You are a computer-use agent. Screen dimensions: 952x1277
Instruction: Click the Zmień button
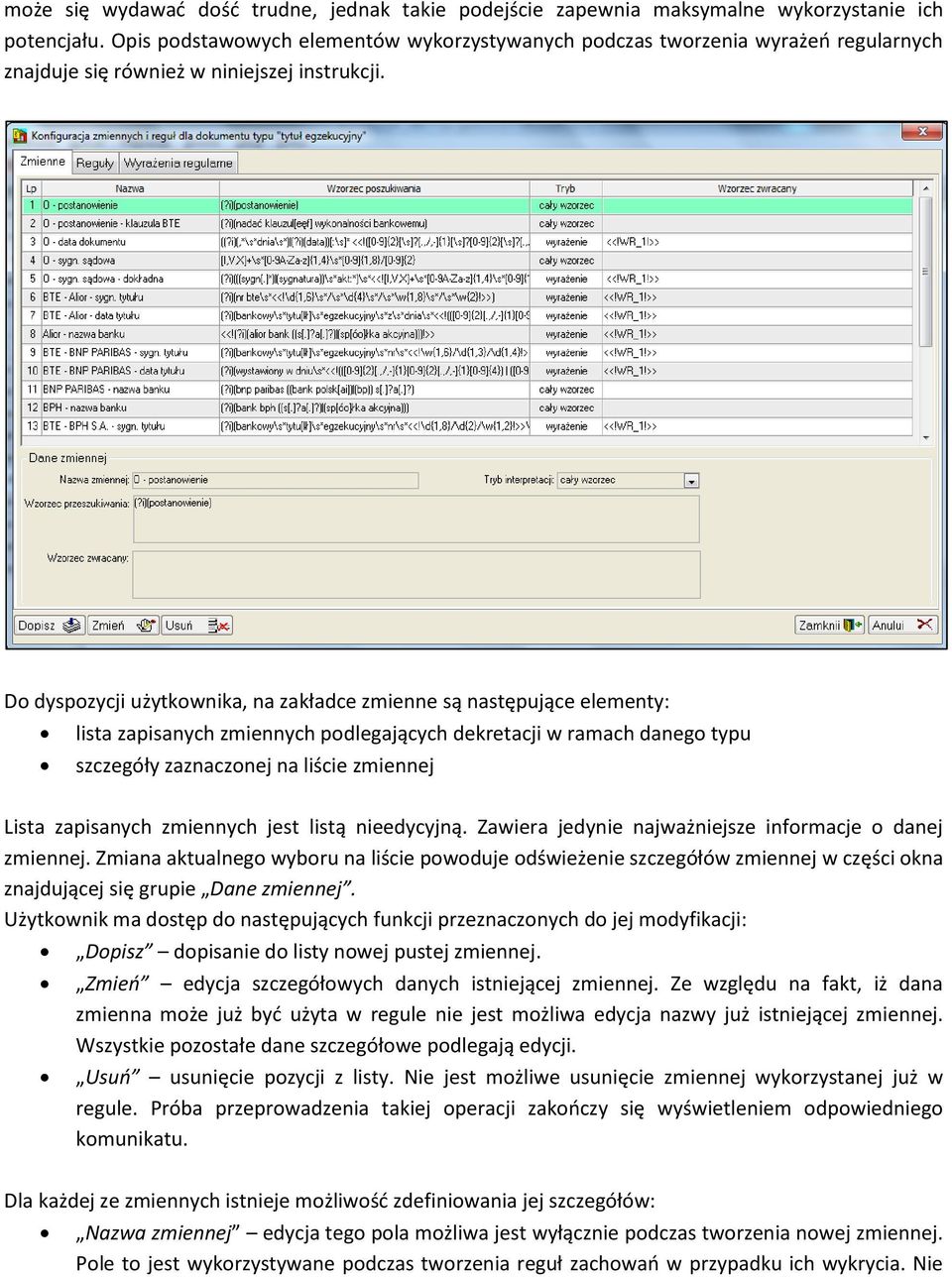(x=123, y=626)
